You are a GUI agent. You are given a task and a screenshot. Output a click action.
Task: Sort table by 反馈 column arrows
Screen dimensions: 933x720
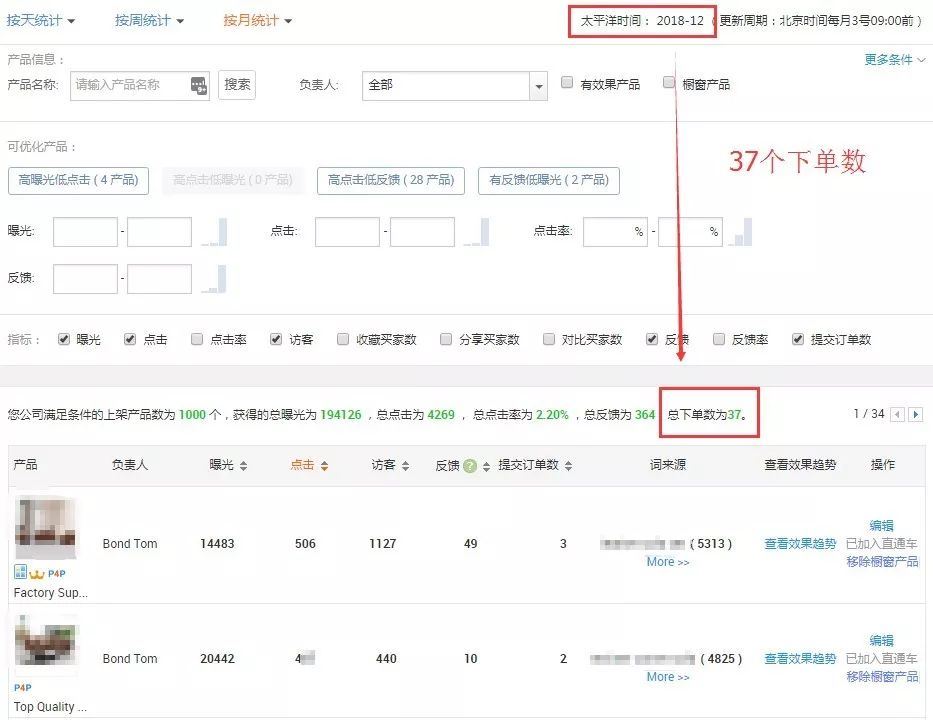486,466
